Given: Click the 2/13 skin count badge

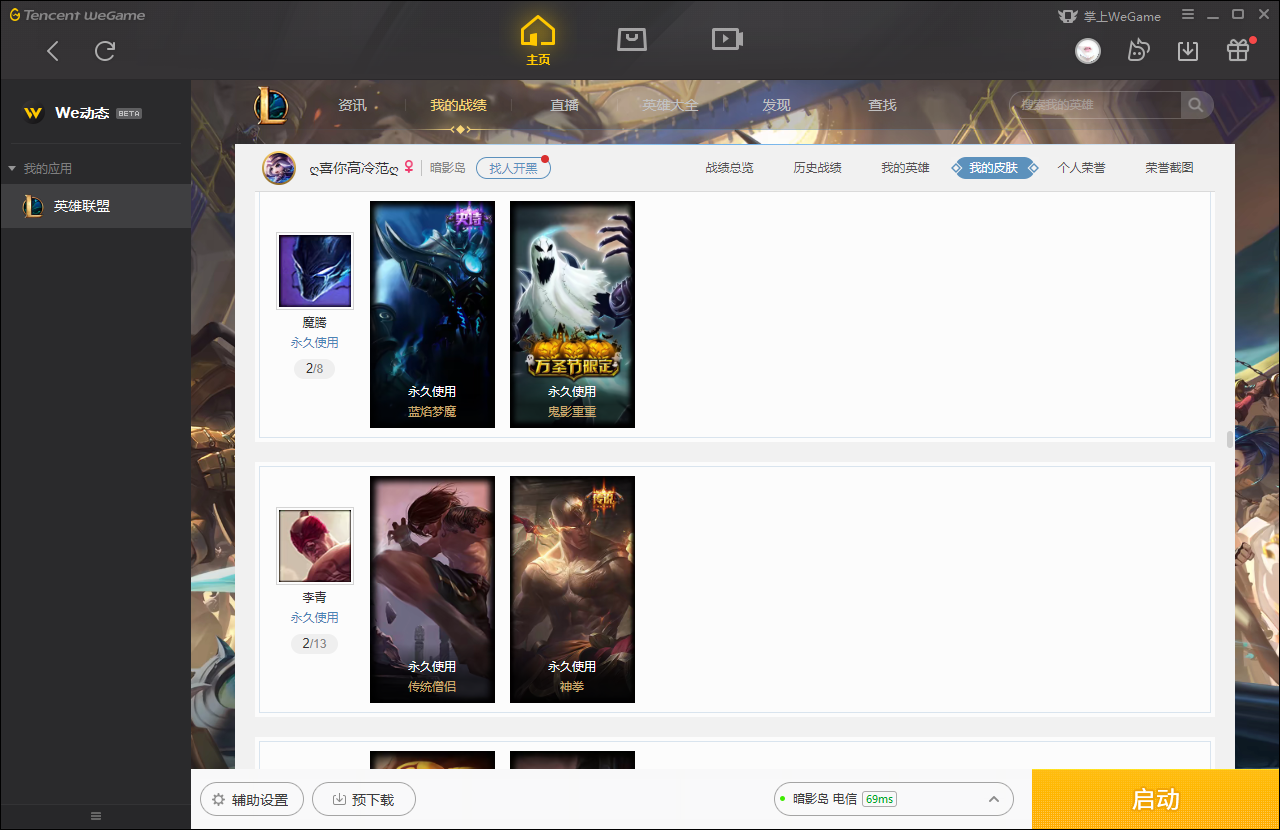Looking at the screenshot, I should (x=315, y=644).
